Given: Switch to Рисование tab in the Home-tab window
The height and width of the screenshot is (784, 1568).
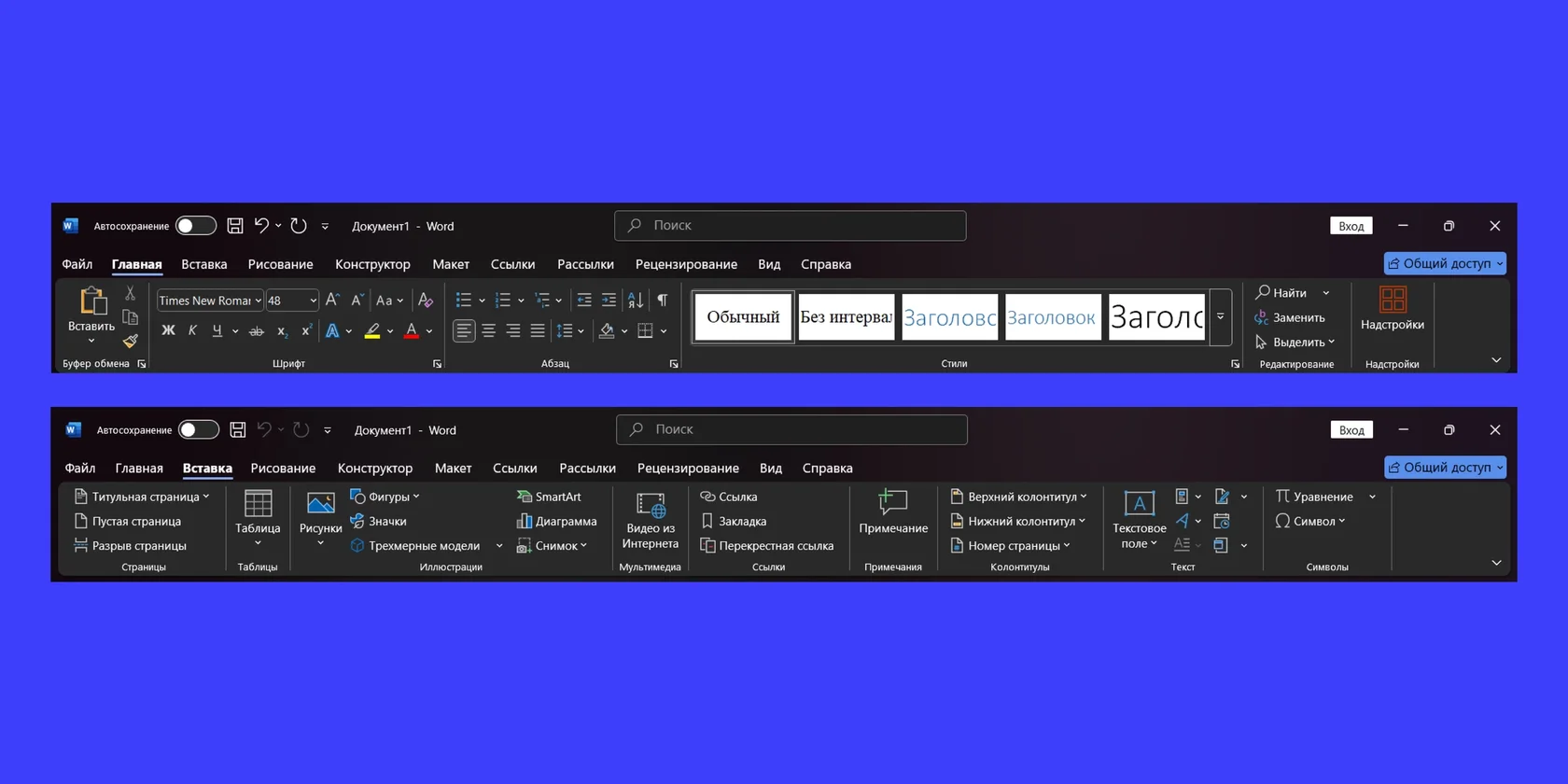Looking at the screenshot, I should pyautogui.click(x=281, y=264).
